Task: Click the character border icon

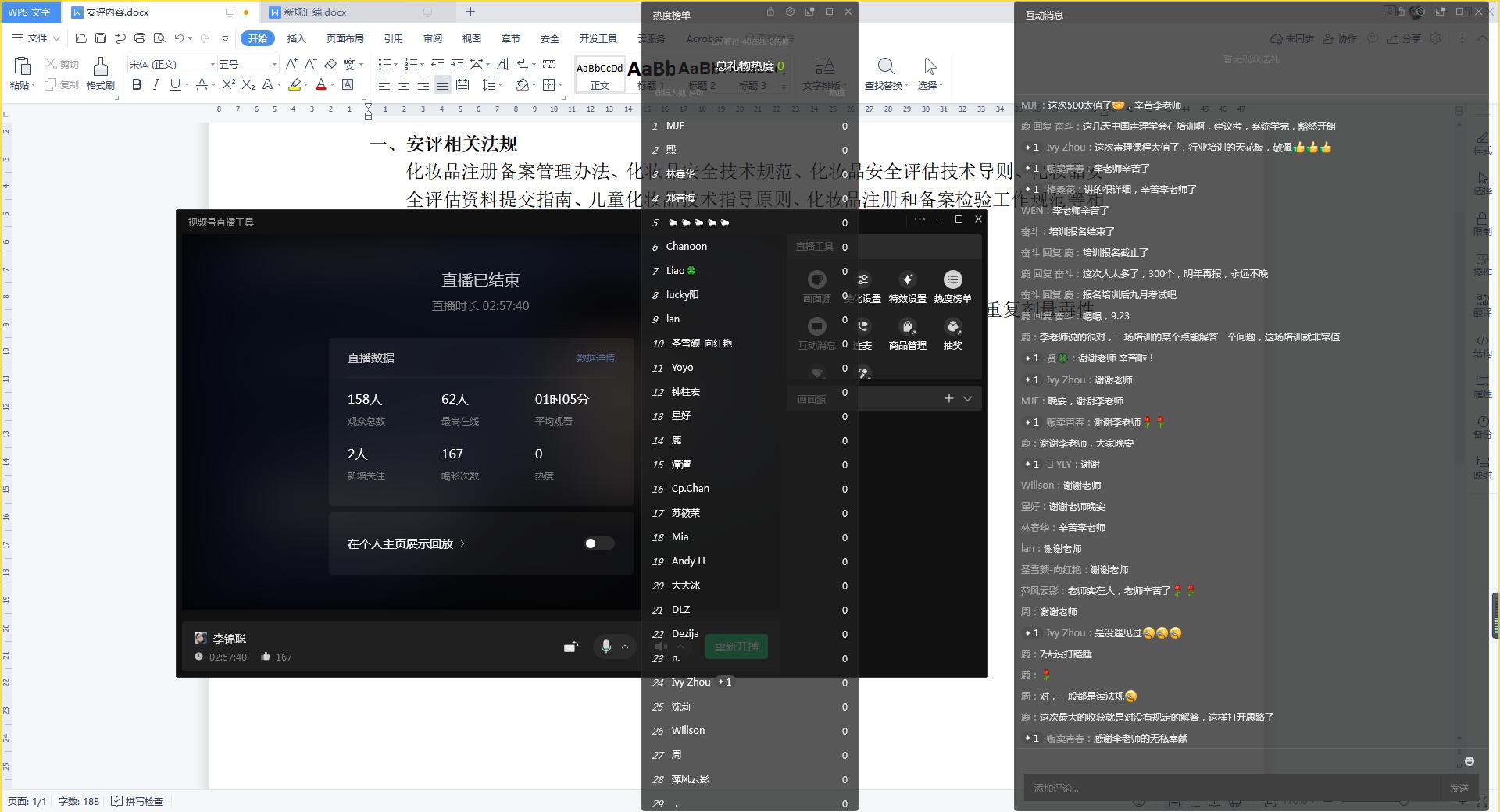Action: tap(348, 84)
